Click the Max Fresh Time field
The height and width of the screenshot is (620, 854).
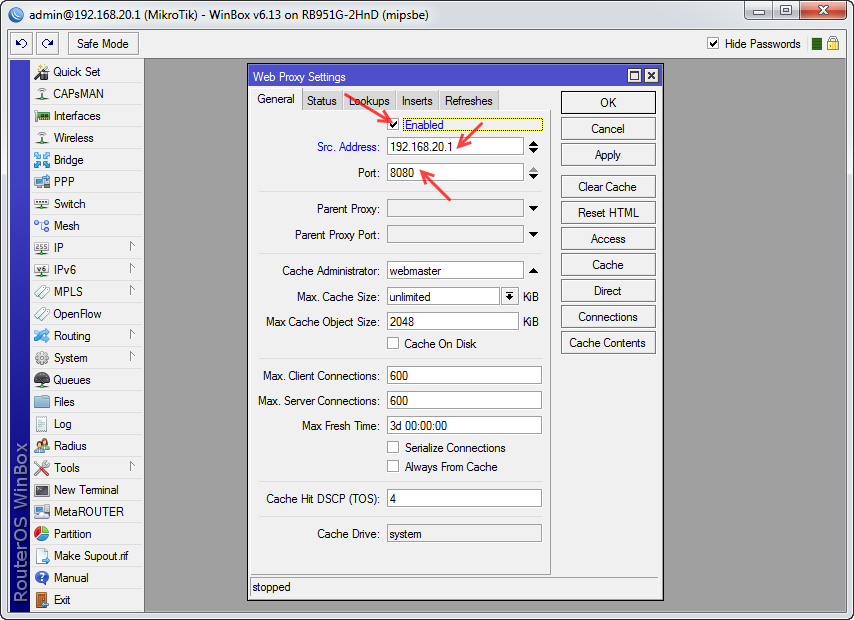click(x=464, y=426)
